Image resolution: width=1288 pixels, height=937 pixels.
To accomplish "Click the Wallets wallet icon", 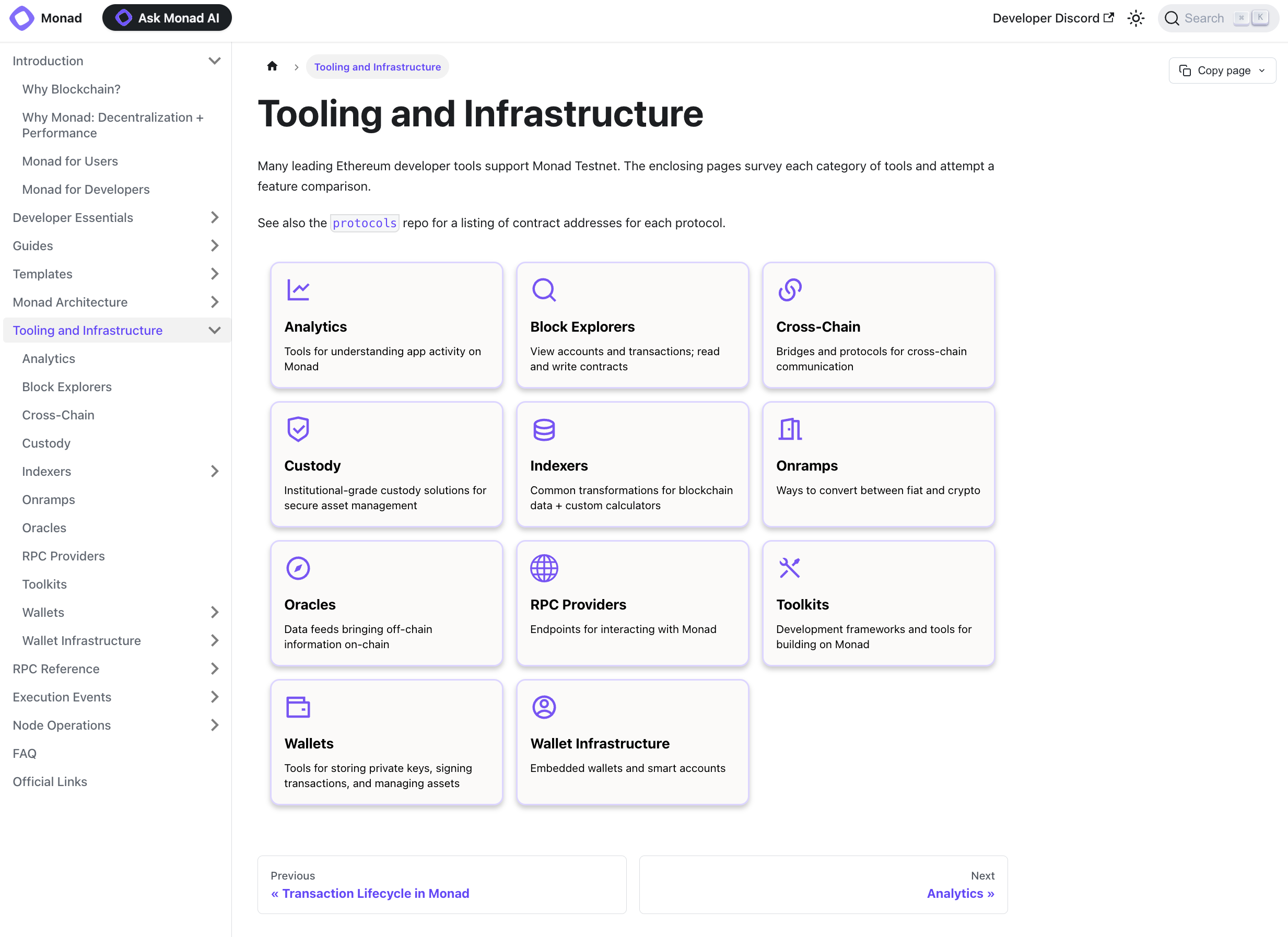I will point(298,707).
